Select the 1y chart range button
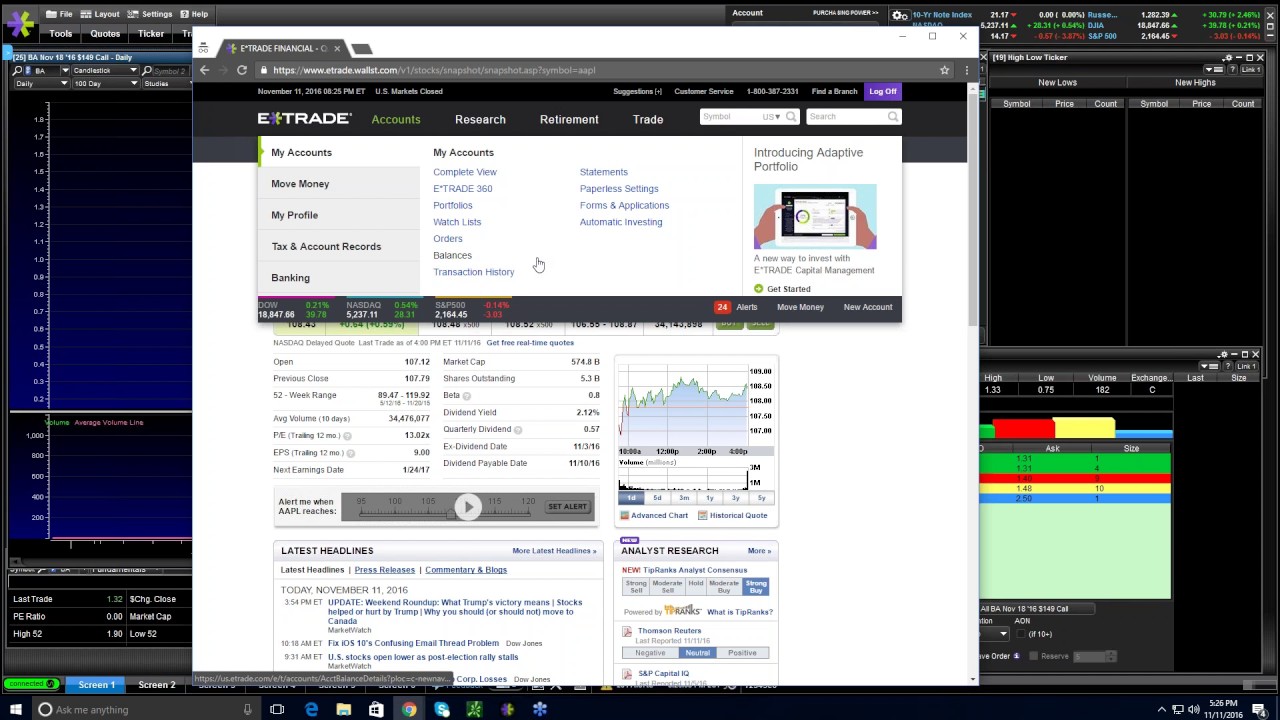Screen dimensions: 1280x720 pos(709,497)
